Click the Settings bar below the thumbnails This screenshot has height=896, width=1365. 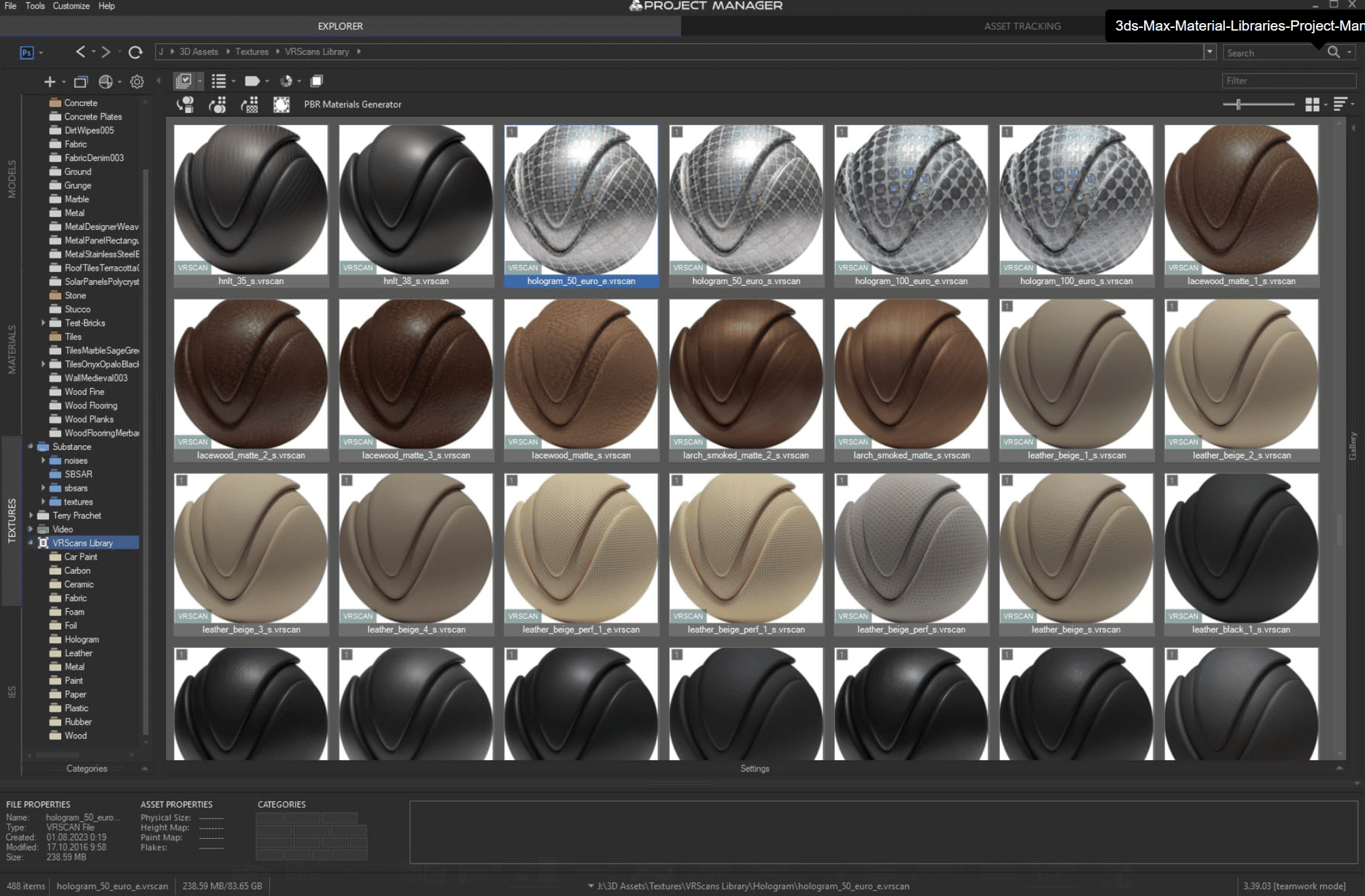755,768
